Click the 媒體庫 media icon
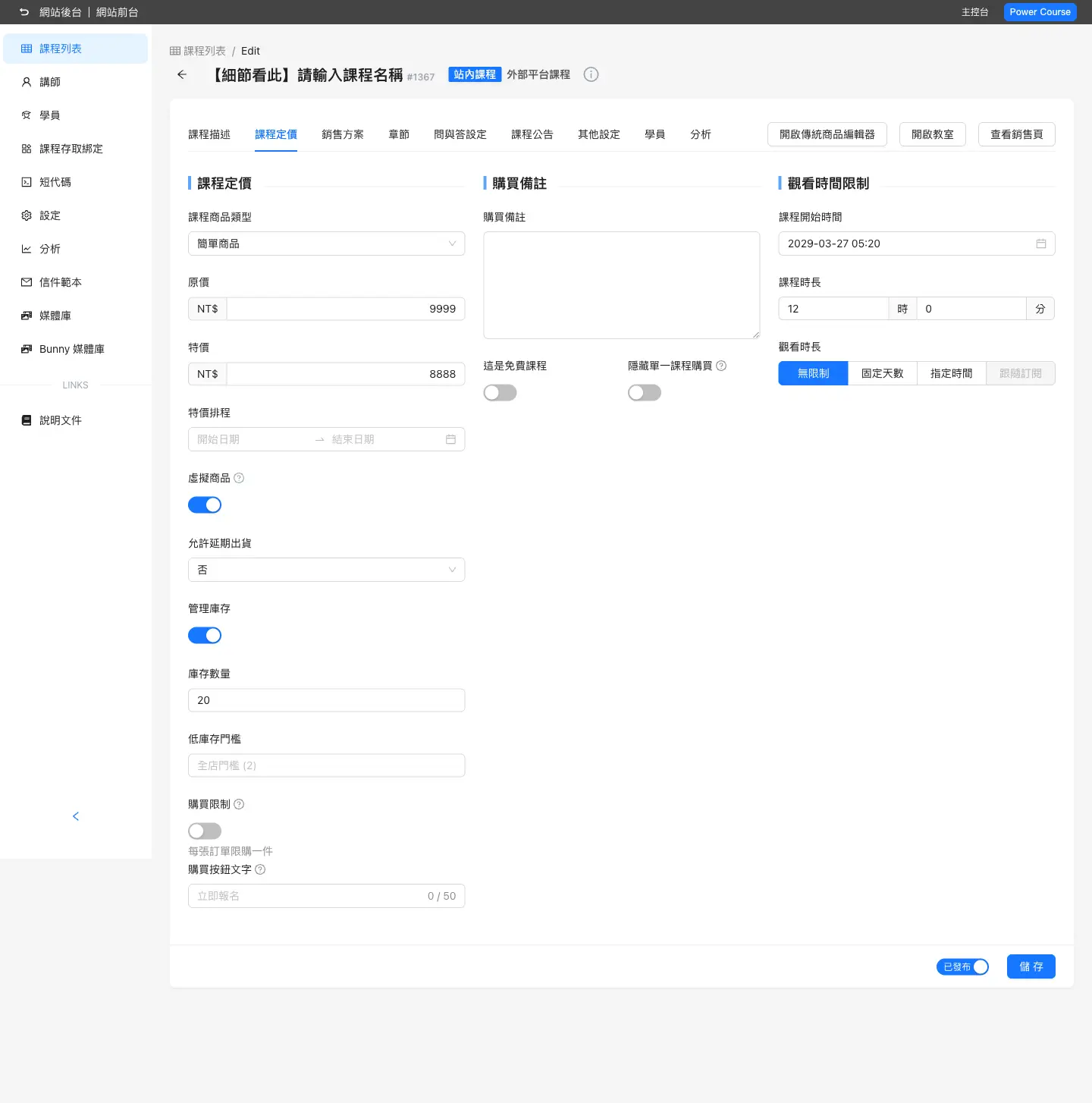 point(27,316)
